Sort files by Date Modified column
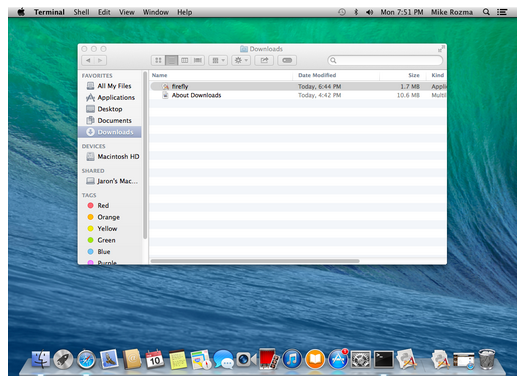This screenshot has width=526, height=380. tap(336, 75)
